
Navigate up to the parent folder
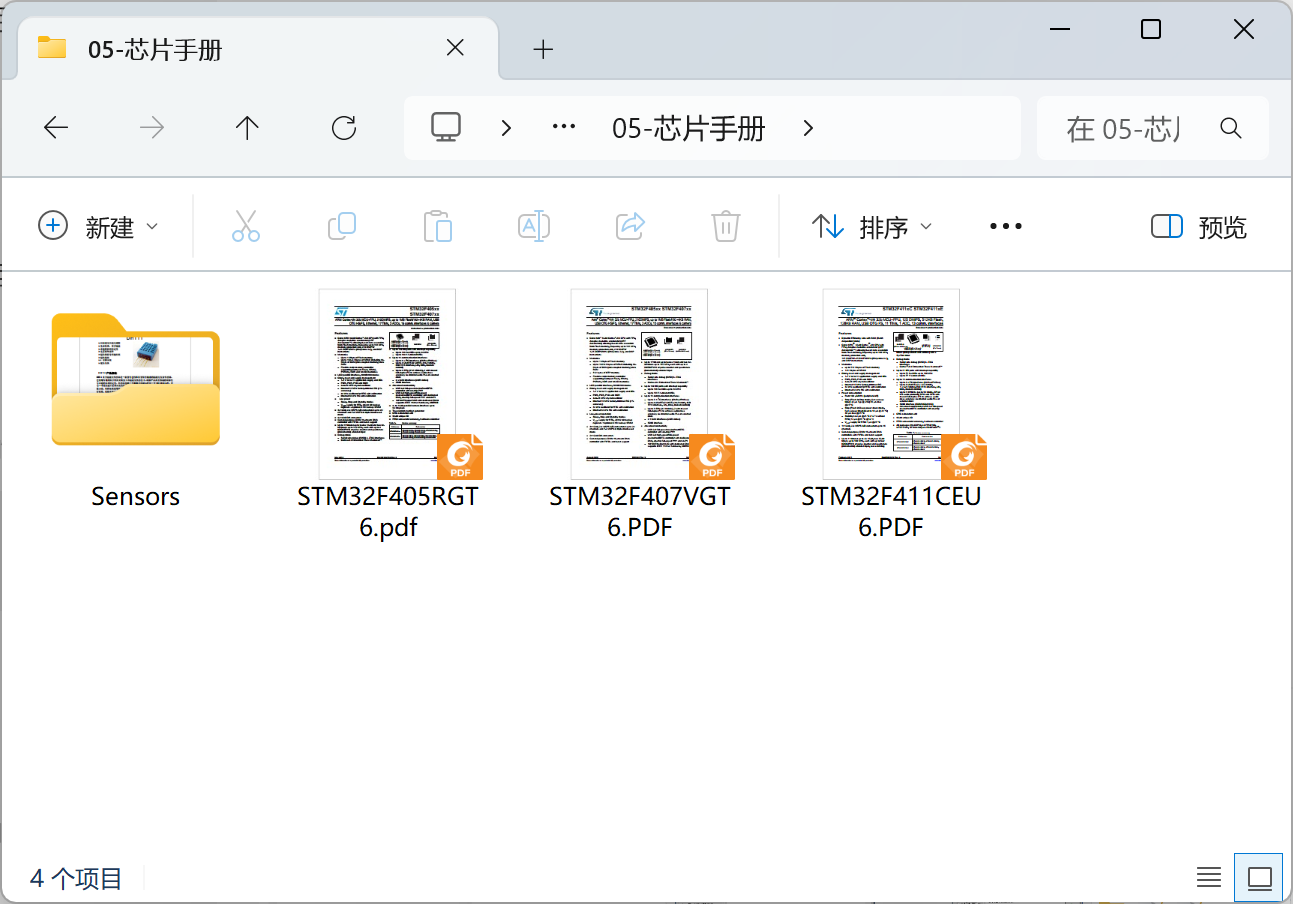247,127
